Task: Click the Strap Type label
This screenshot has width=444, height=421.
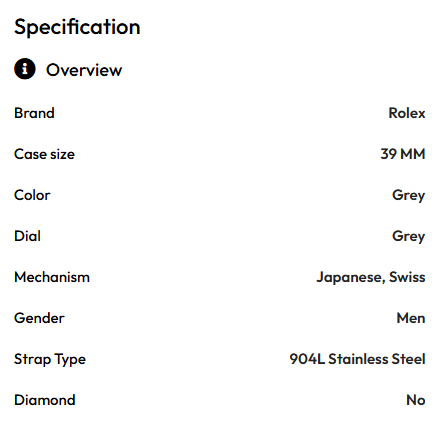Action: (50, 360)
